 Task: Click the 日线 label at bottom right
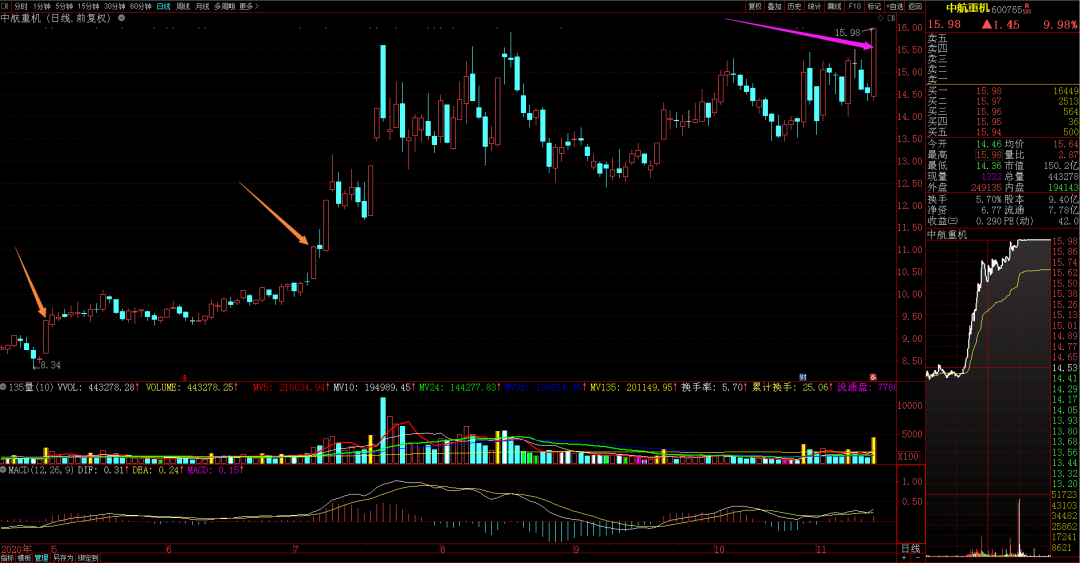[x=911, y=549]
